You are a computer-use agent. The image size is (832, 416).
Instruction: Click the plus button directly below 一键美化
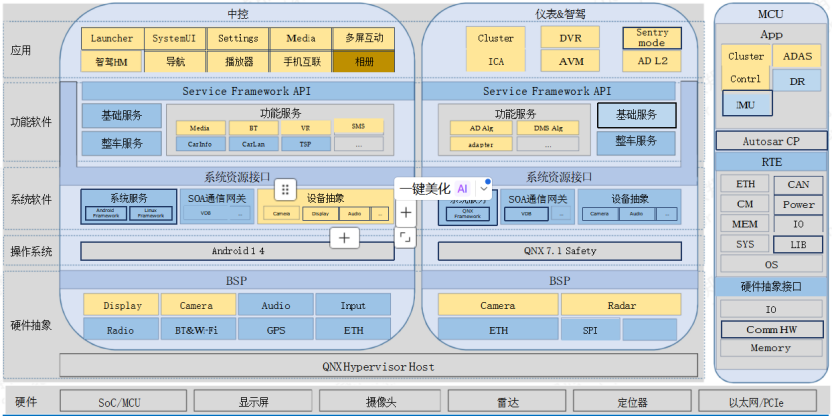(405, 213)
